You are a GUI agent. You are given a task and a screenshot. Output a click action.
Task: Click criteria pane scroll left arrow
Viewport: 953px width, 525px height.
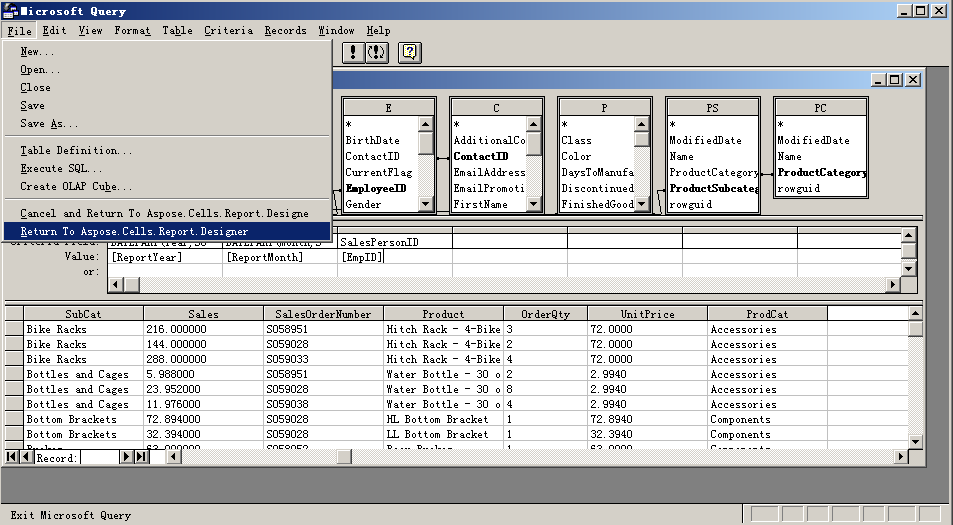tap(116, 284)
